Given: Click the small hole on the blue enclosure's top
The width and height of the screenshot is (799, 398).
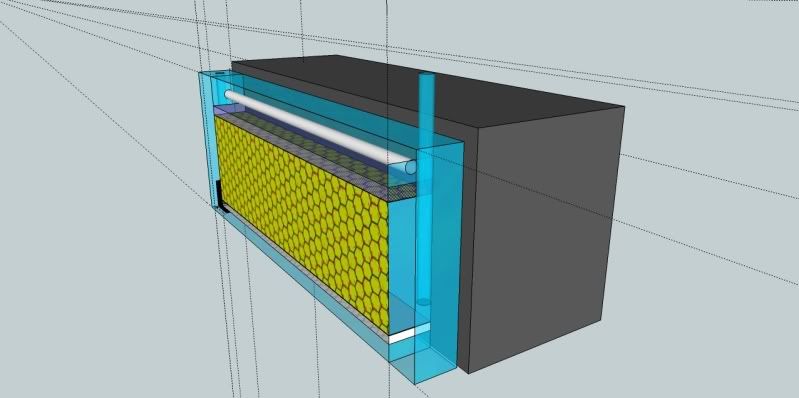Looking at the screenshot, I should point(219,74).
